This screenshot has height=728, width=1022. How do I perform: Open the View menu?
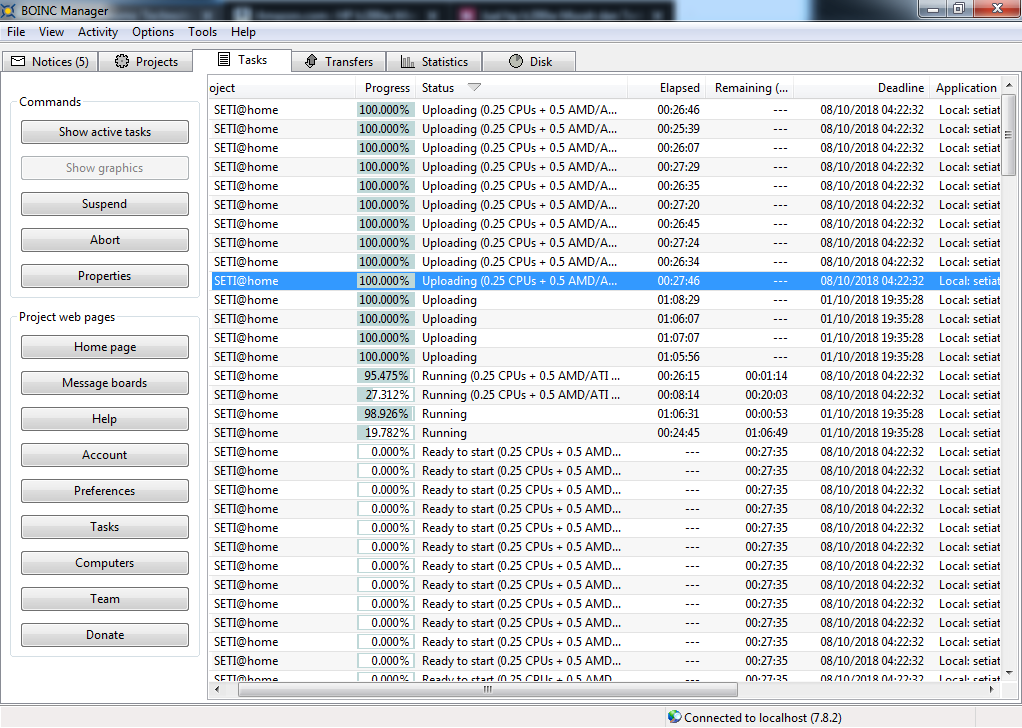point(51,31)
